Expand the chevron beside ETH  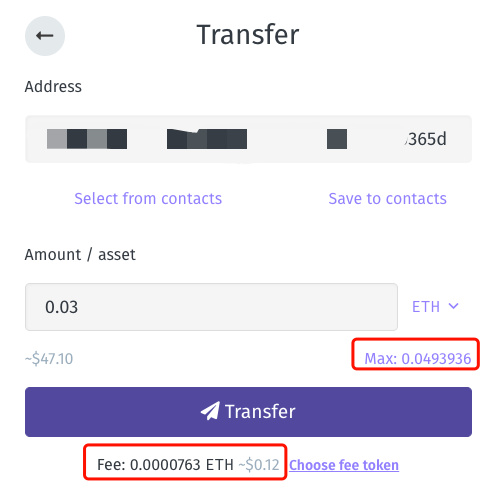click(453, 306)
